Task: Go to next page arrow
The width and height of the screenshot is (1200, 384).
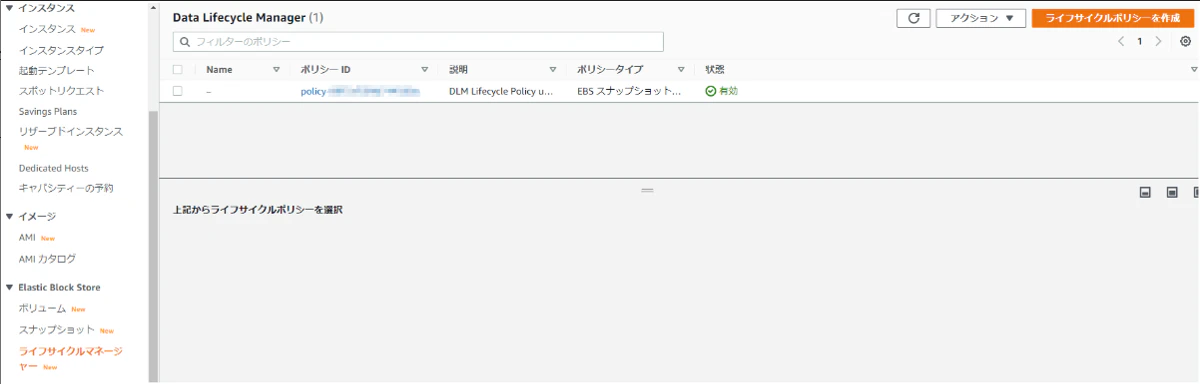Action: click(x=1158, y=41)
